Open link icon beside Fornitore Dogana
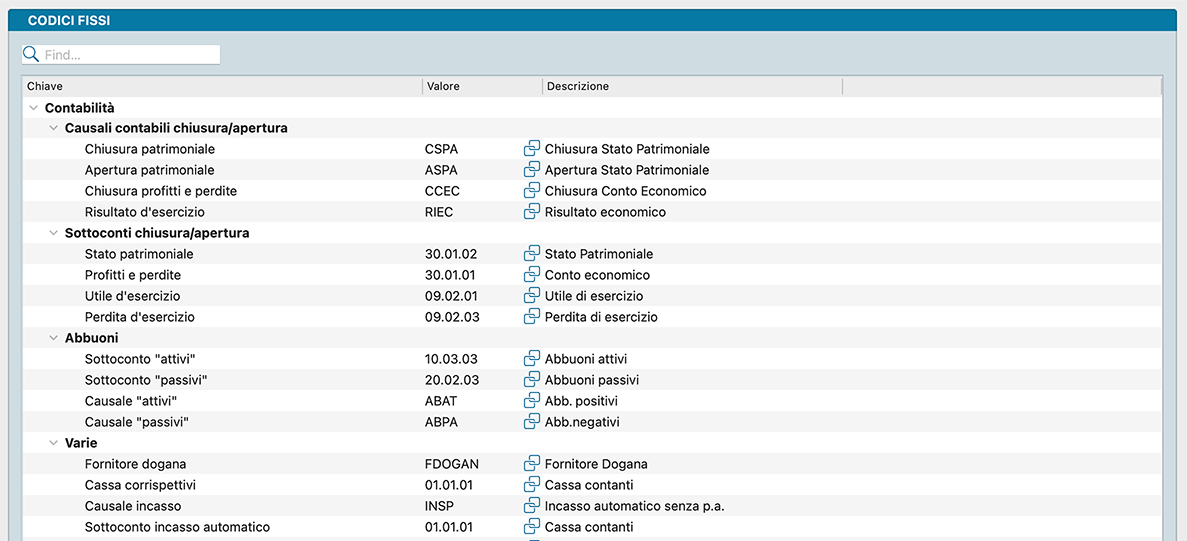The image size is (1187, 541). [x=532, y=464]
